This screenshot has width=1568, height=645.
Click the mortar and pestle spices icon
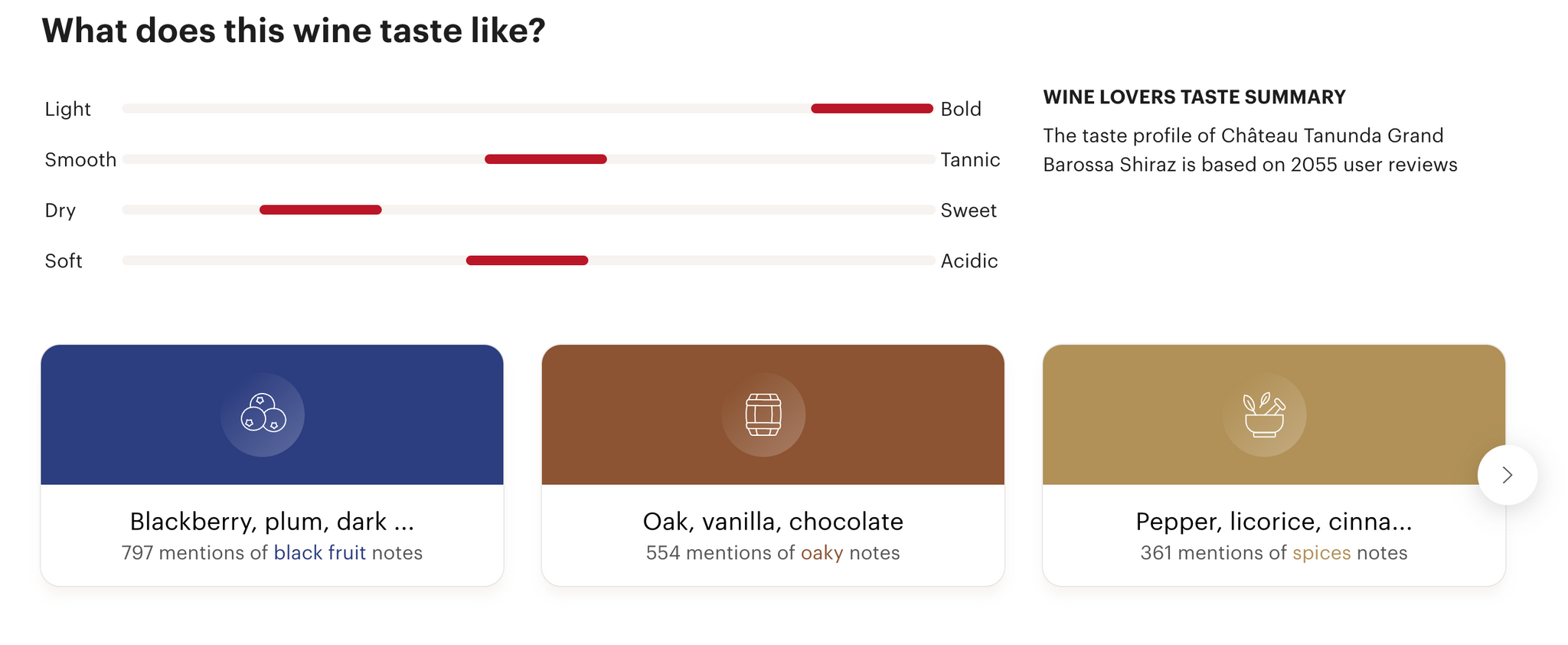coord(1264,414)
